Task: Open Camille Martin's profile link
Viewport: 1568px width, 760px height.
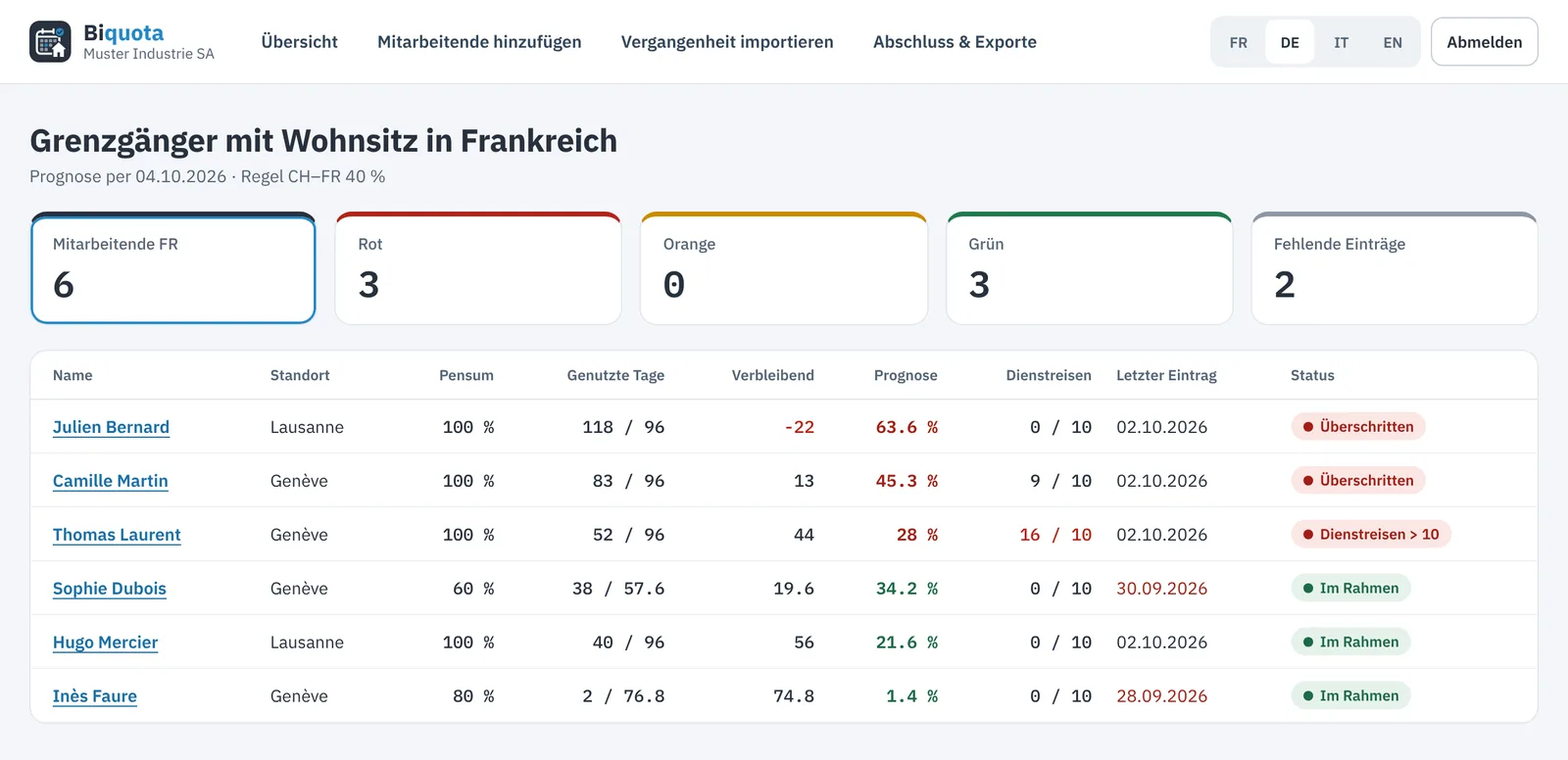Action: click(x=111, y=481)
